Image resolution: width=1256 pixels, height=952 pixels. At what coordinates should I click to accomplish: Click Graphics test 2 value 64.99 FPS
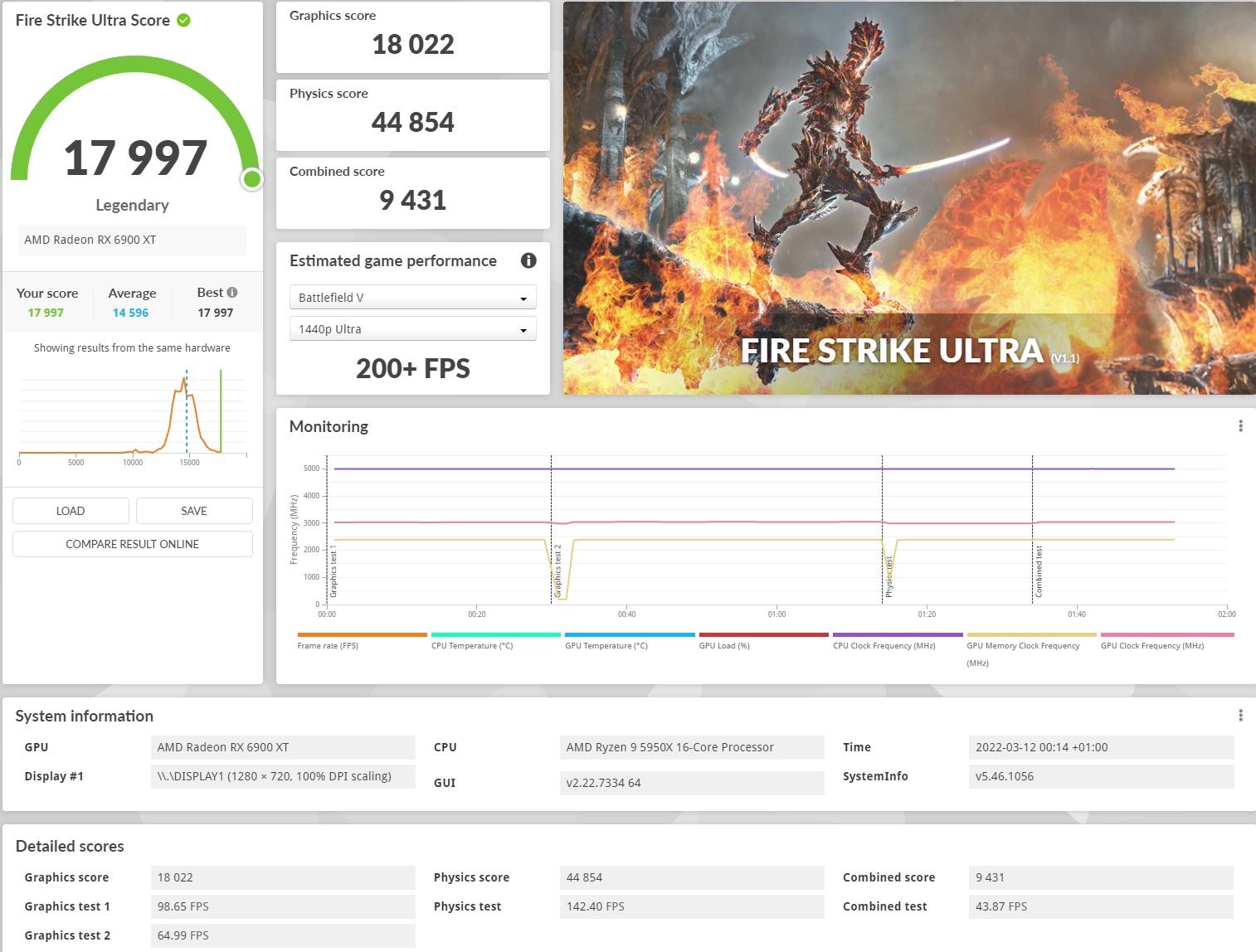[x=283, y=935]
